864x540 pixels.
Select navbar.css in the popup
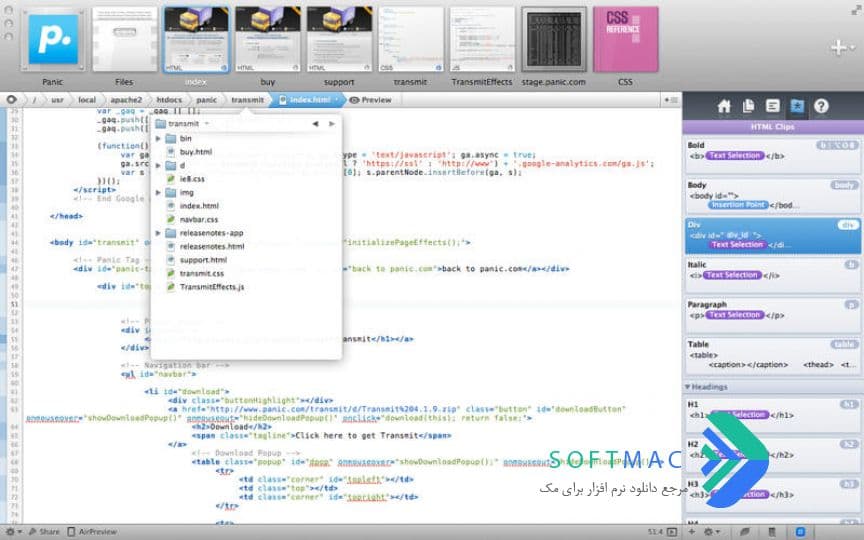(246, 219)
